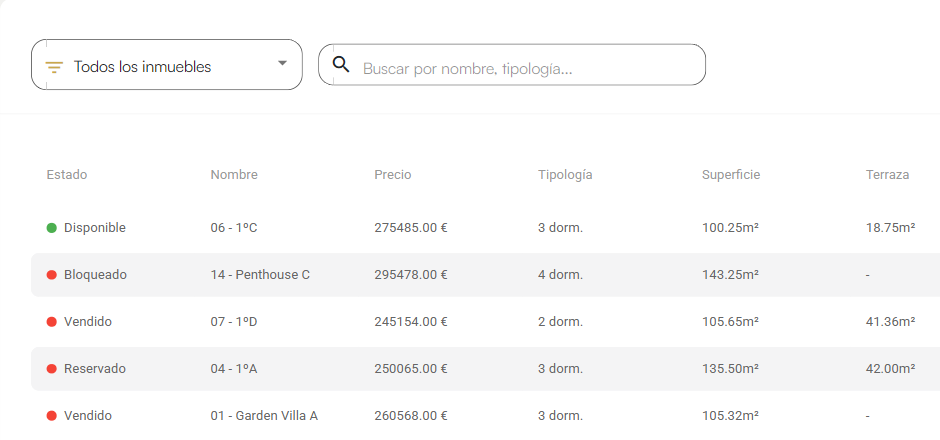Sort by the Nombre column header
This screenshot has width=940, height=440.
[x=234, y=174]
